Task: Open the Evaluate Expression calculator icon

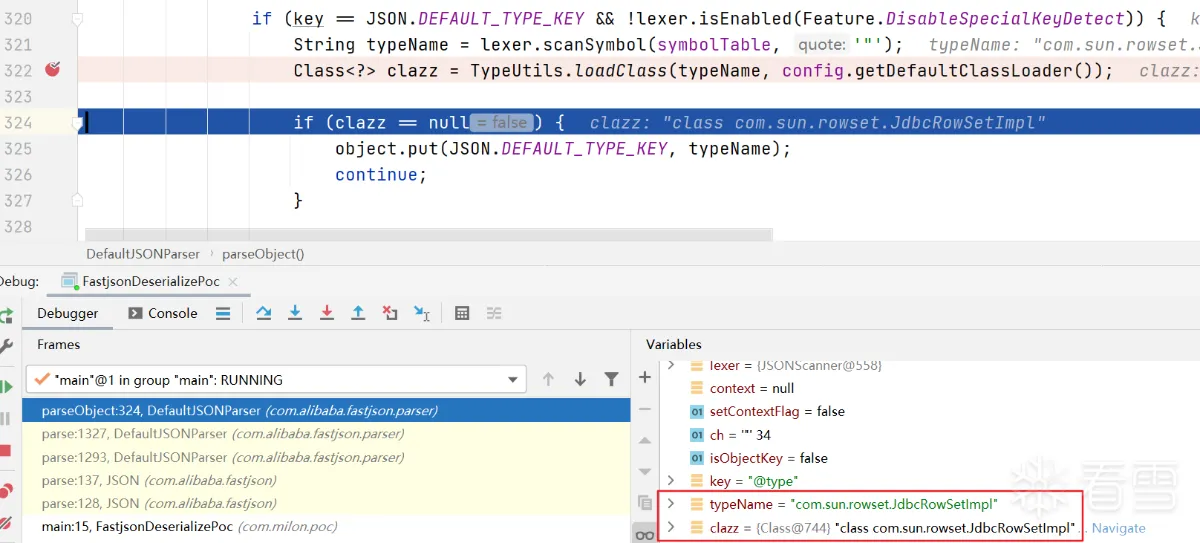Action: click(x=462, y=313)
